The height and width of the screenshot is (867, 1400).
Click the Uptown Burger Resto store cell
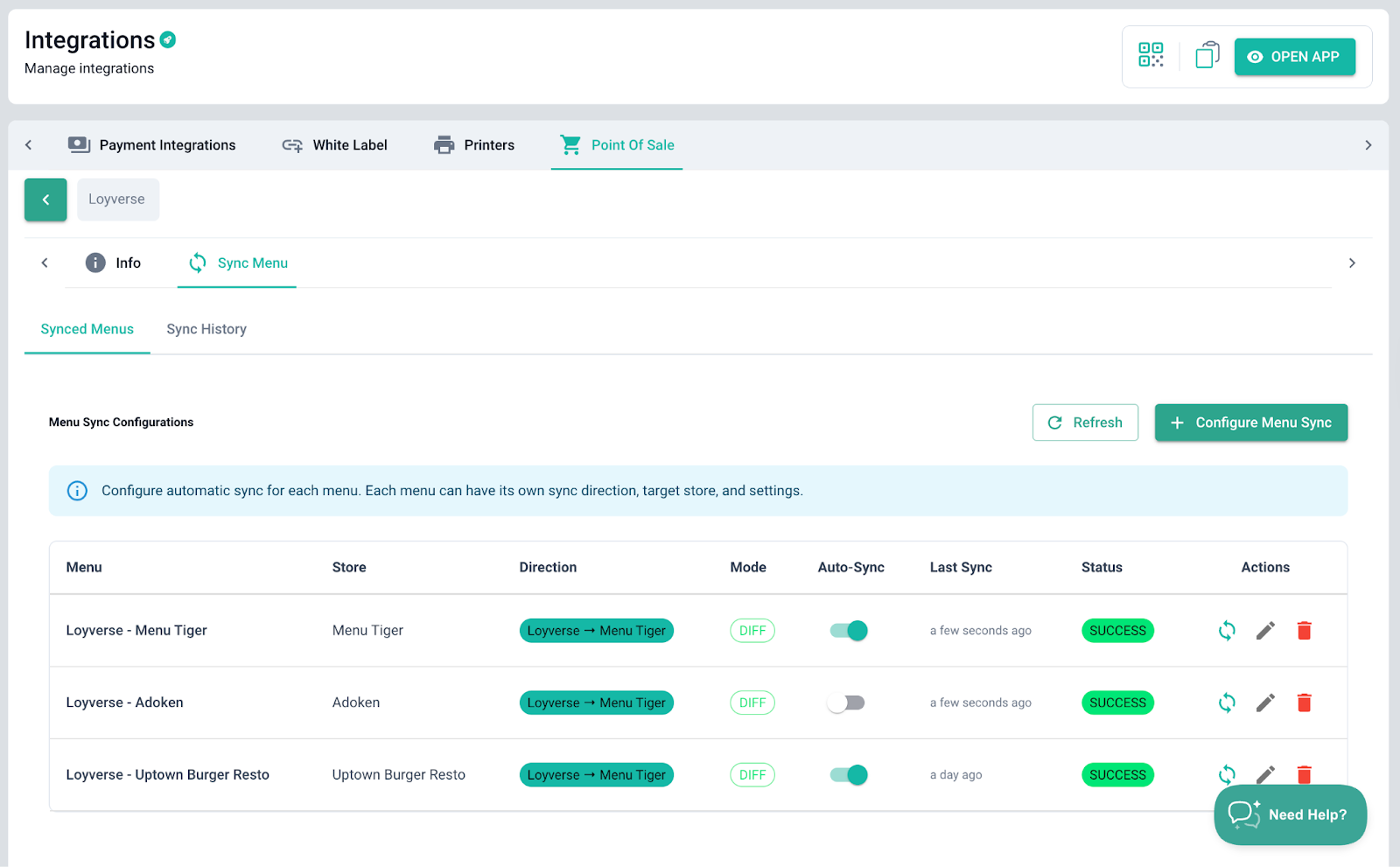point(399,775)
